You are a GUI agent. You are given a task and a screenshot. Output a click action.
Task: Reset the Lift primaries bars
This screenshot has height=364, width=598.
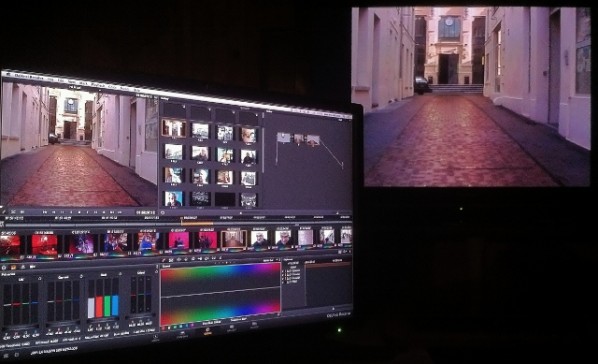tap(40, 279)
